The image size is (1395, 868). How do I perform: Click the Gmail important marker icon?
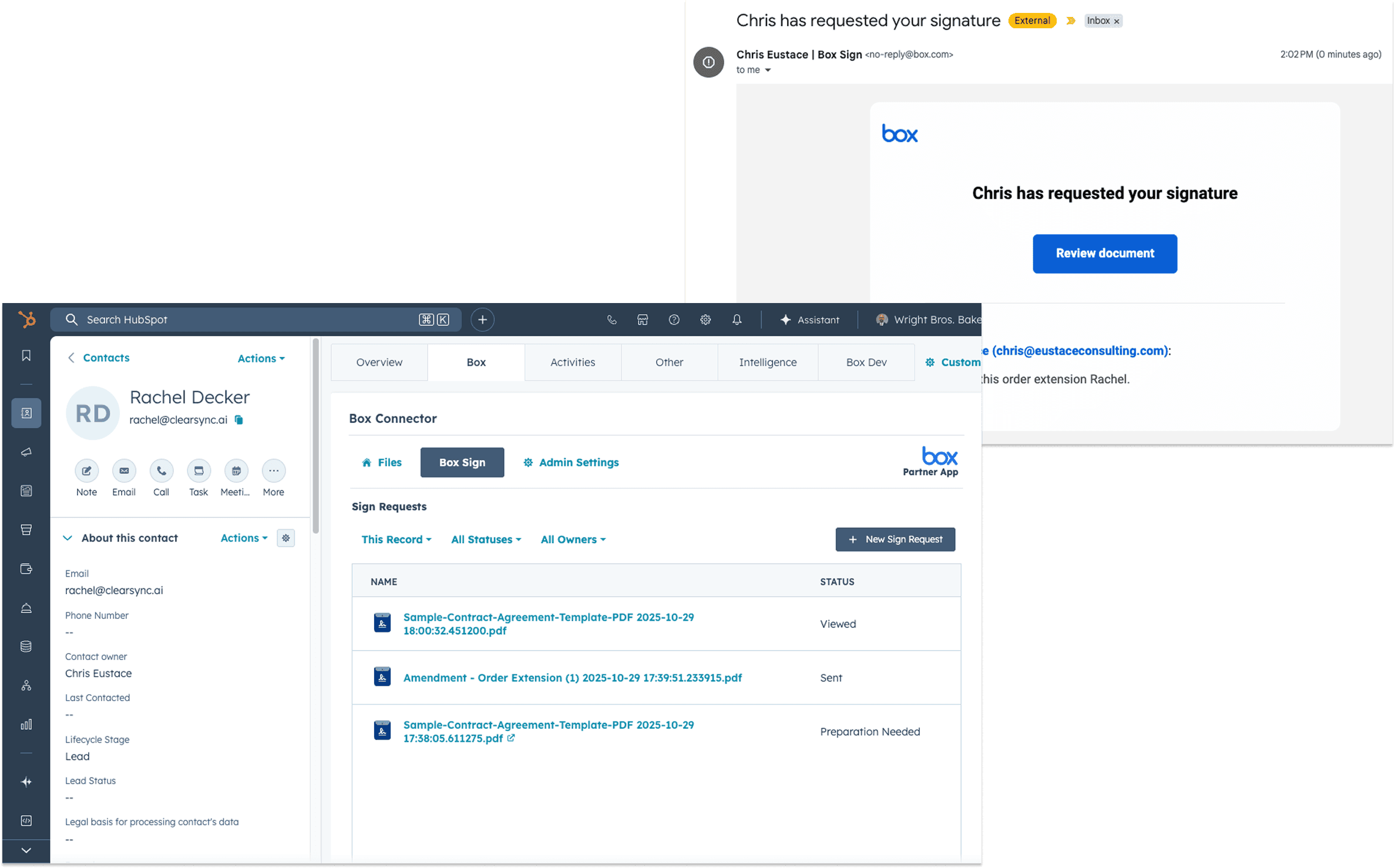click(1070, 21)
